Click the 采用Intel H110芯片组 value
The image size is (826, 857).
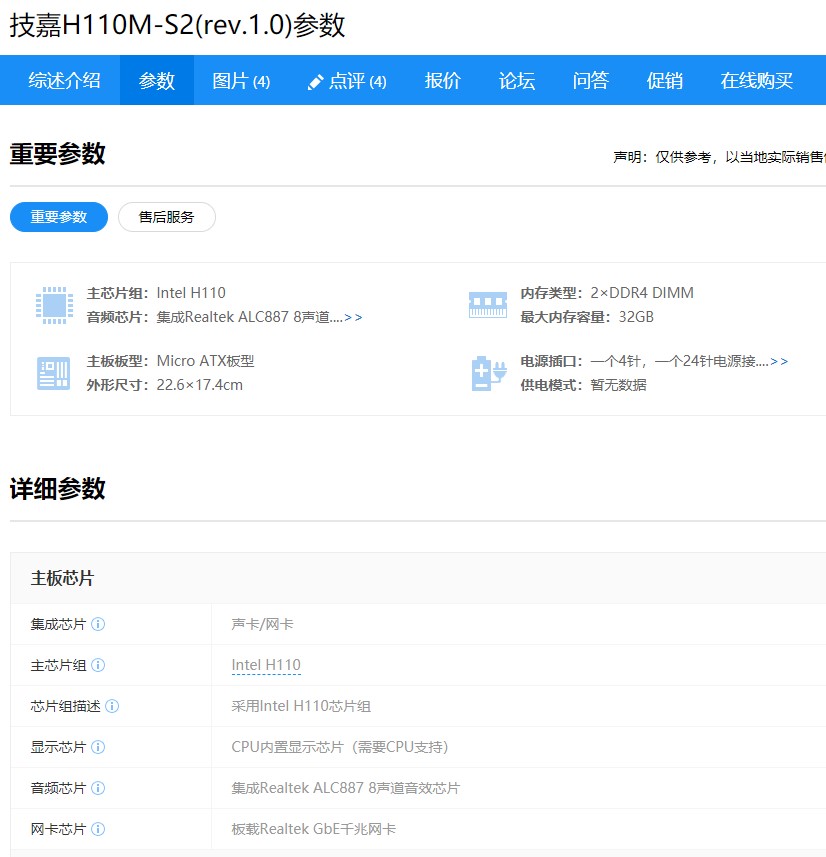click(x=301, y=706)
